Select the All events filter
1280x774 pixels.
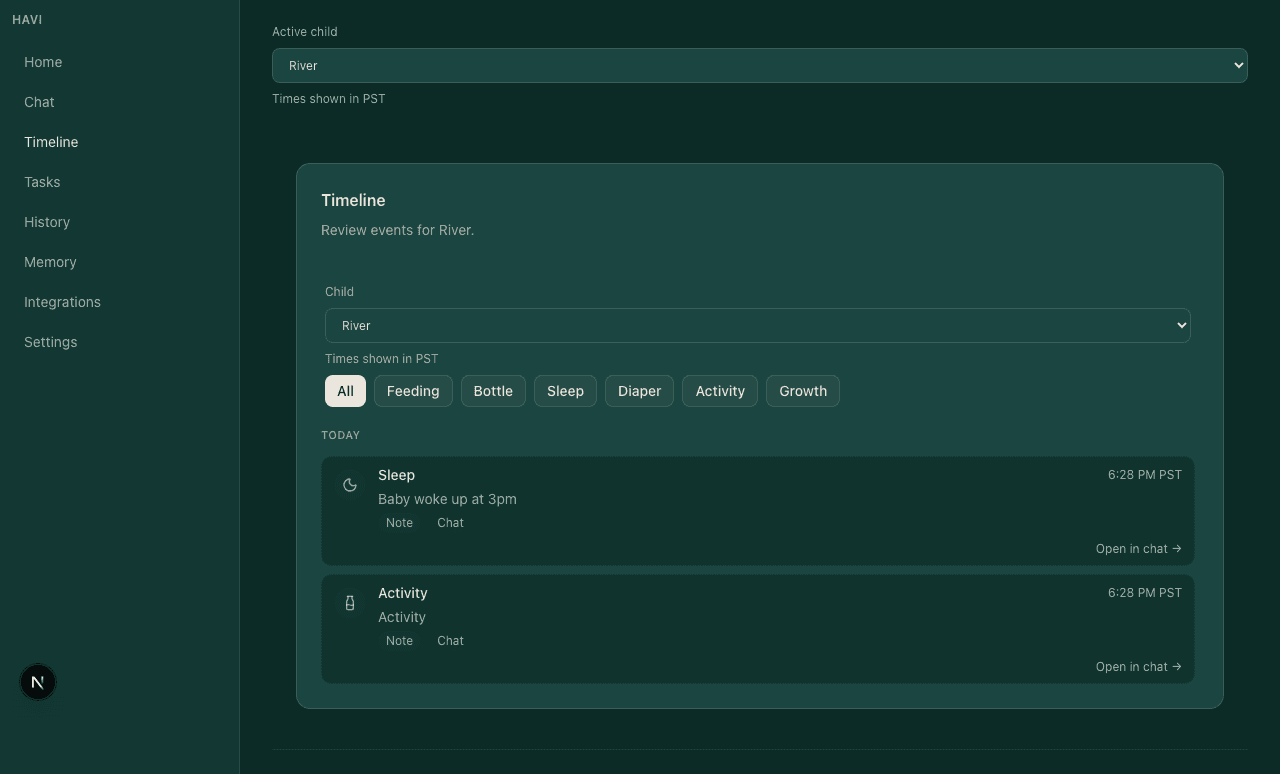click(x=345, y=391)
